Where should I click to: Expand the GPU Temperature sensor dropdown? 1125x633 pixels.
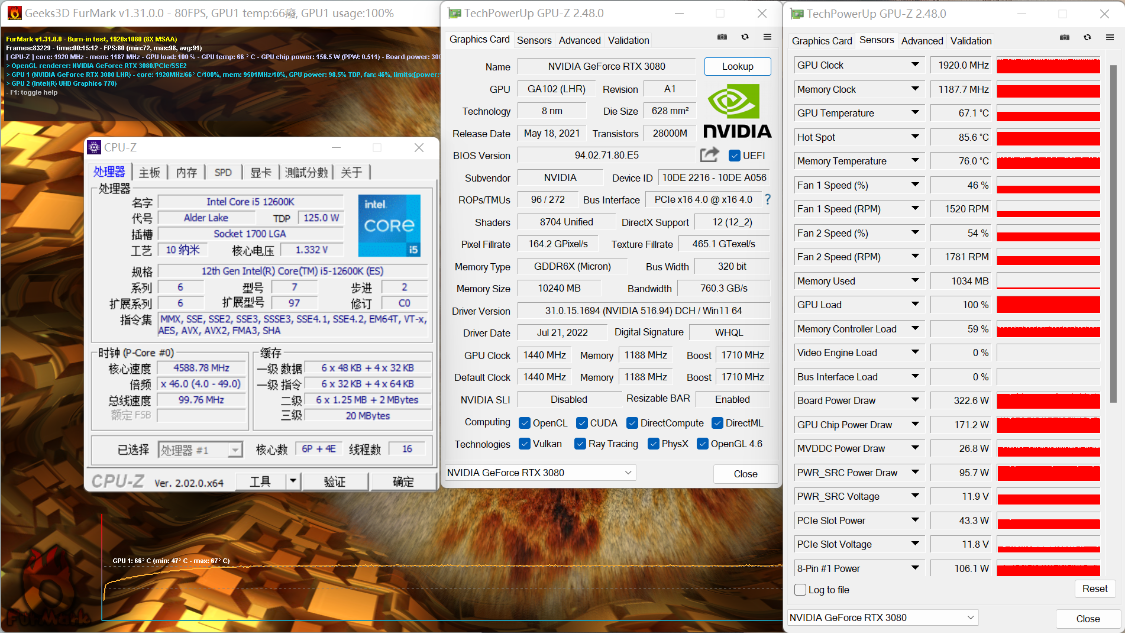tap(914, 113)
